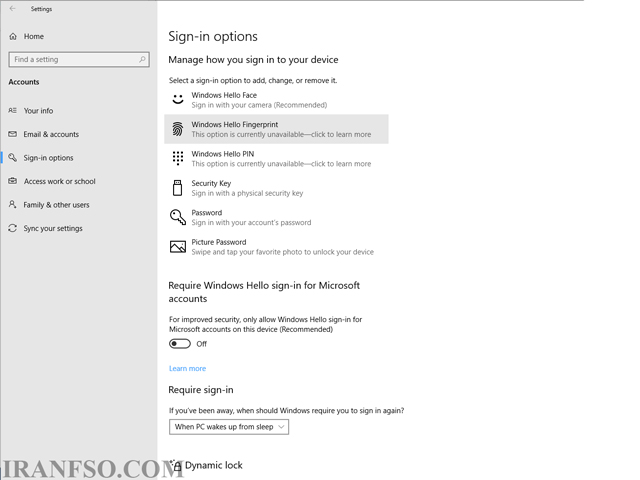Select the Password sign-in option

pyautogui.click(x=276, y=217)
